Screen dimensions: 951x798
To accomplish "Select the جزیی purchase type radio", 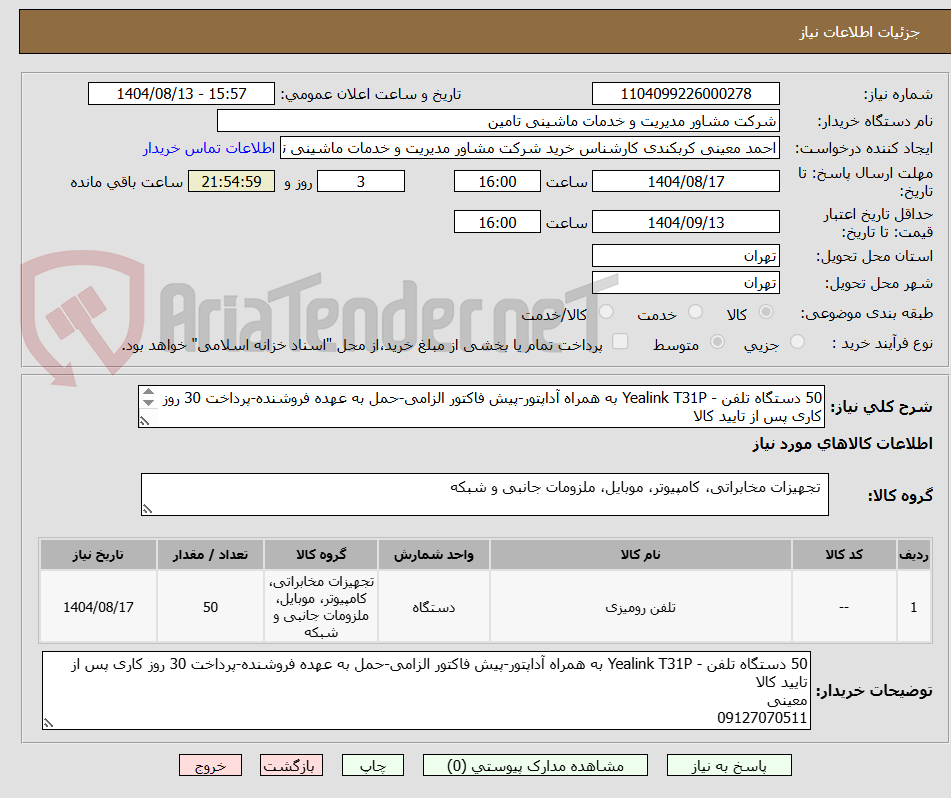I will 798,340.
